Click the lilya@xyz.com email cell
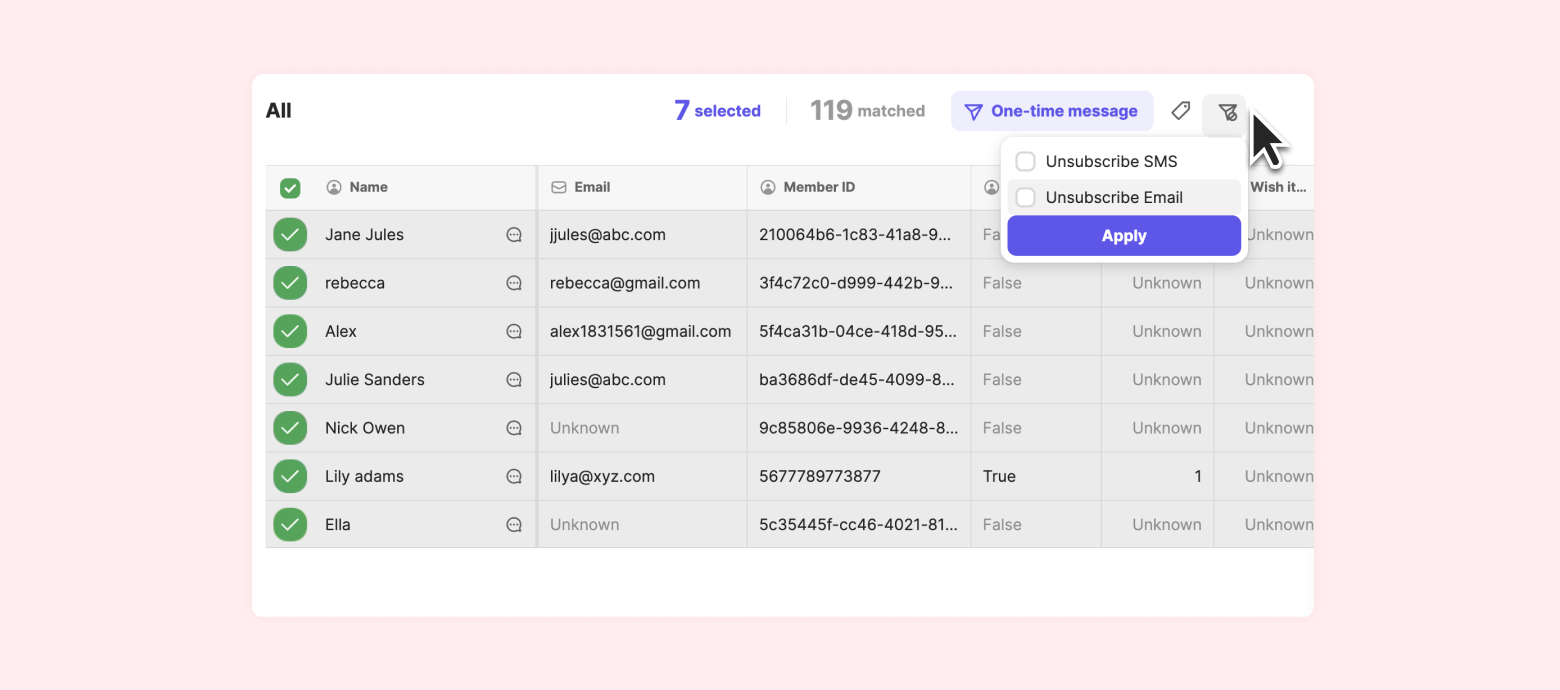 [x=602, y=476]
